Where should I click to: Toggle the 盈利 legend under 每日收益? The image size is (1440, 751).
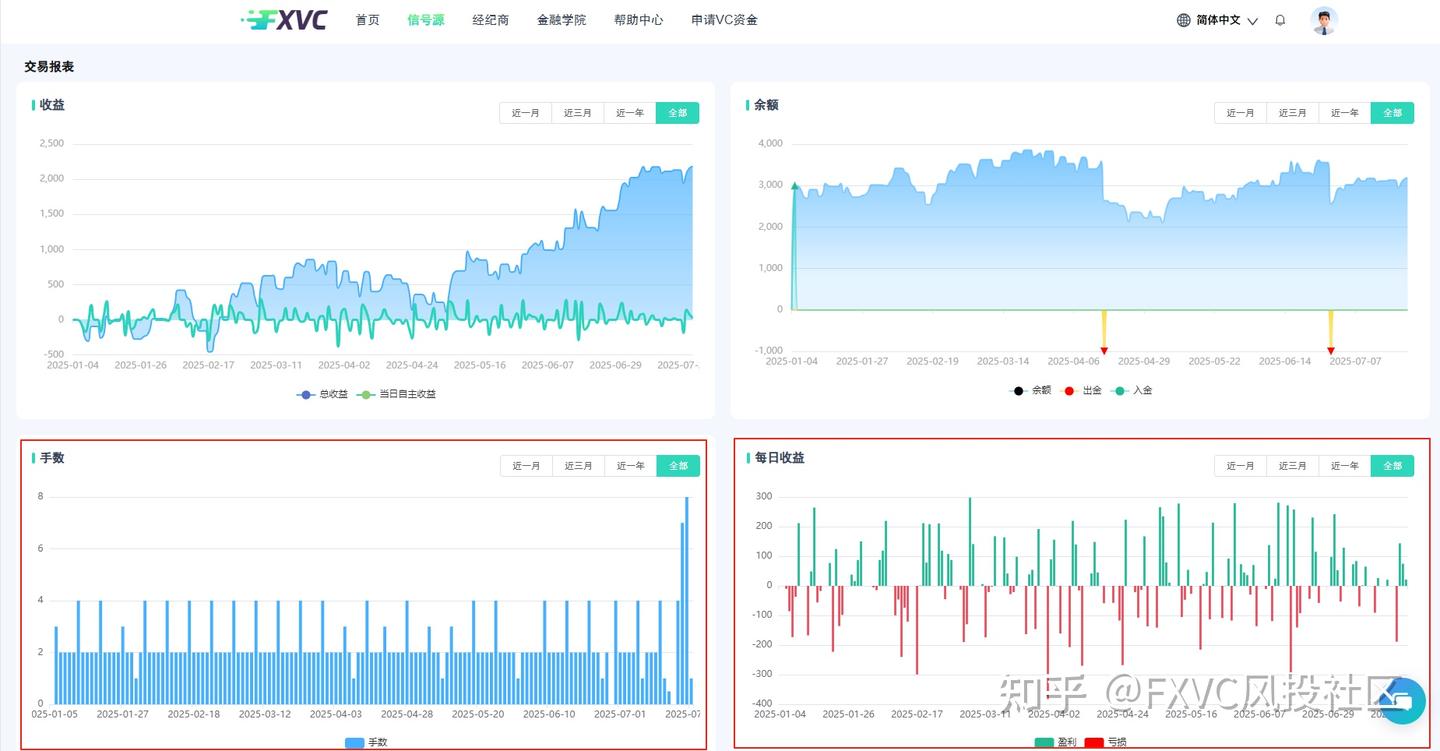tap(1055, 742)
